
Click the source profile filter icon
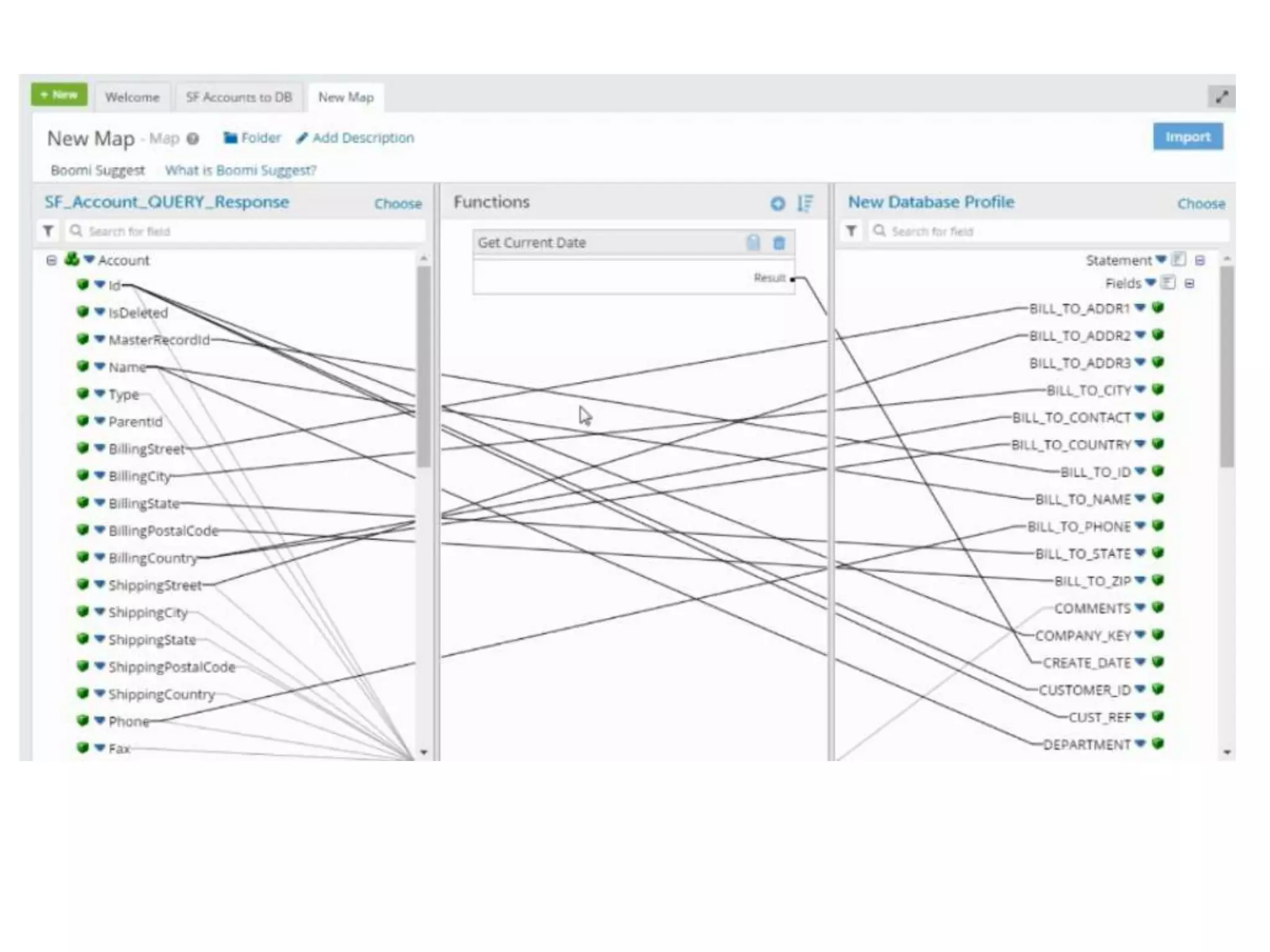coord(48,231)
